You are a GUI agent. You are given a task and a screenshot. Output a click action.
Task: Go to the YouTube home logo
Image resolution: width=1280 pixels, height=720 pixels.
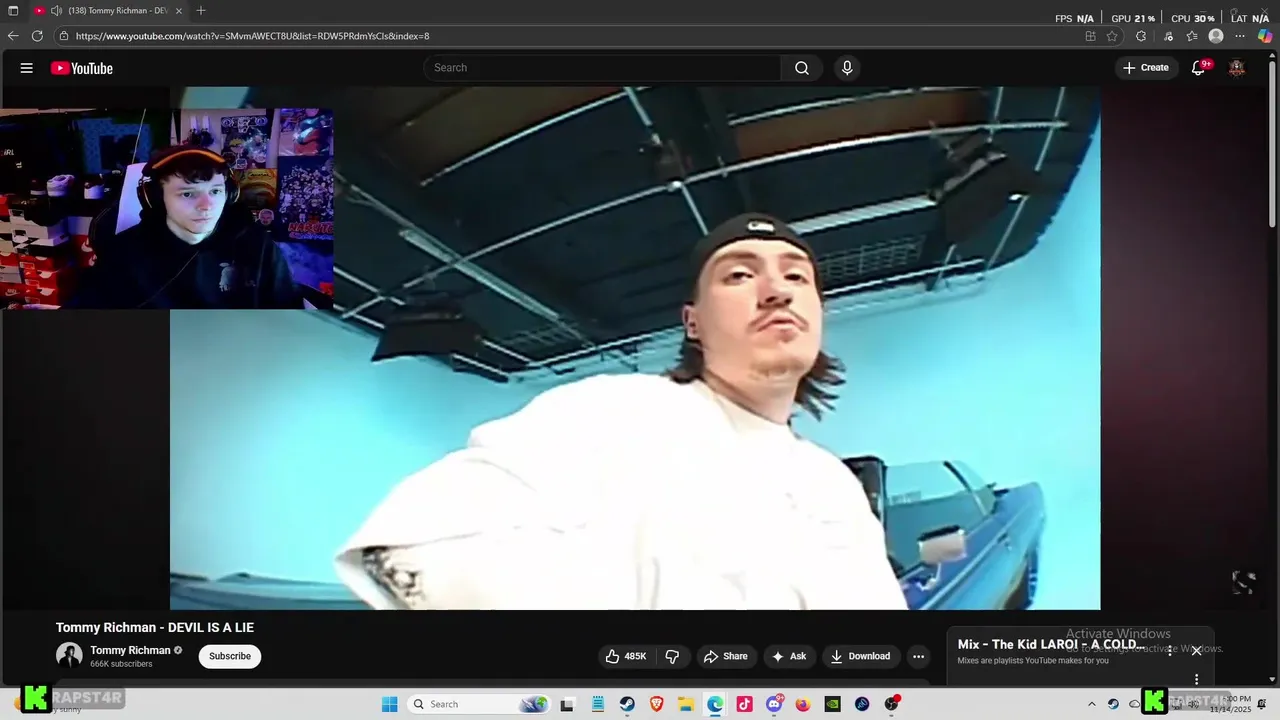click(x=82, y=68)
